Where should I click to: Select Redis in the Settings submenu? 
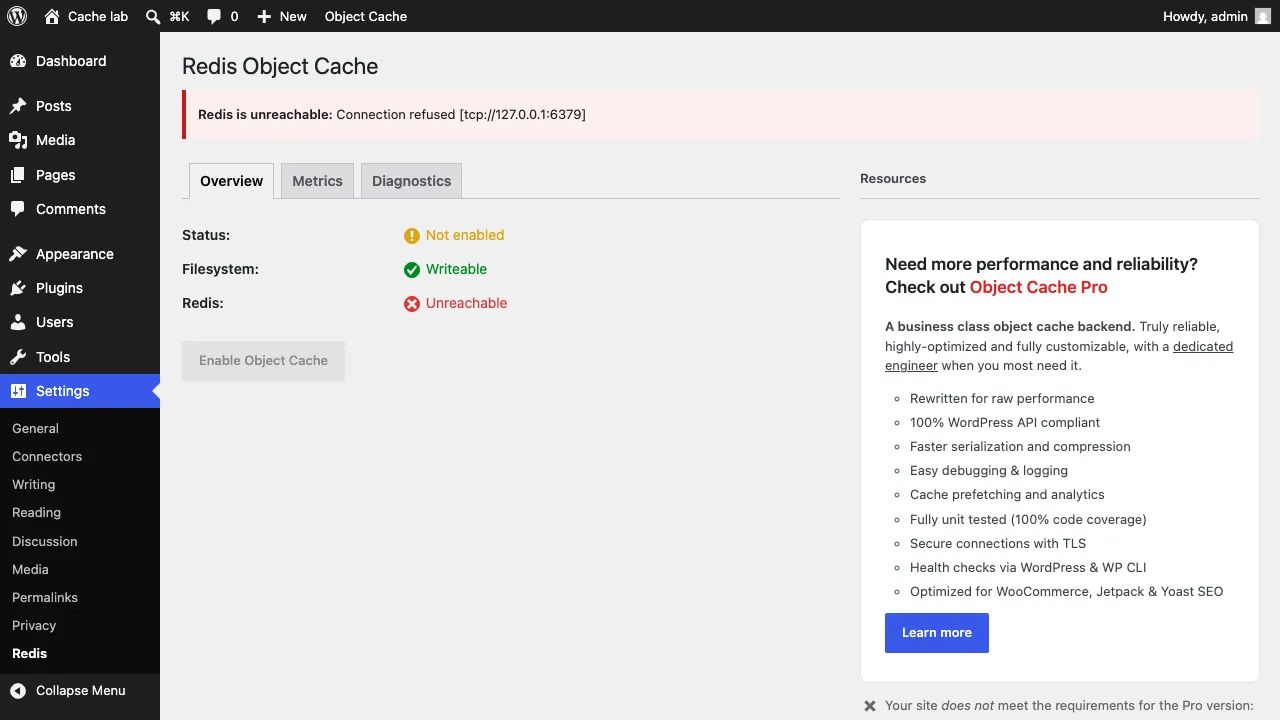[x=29, y=653]
